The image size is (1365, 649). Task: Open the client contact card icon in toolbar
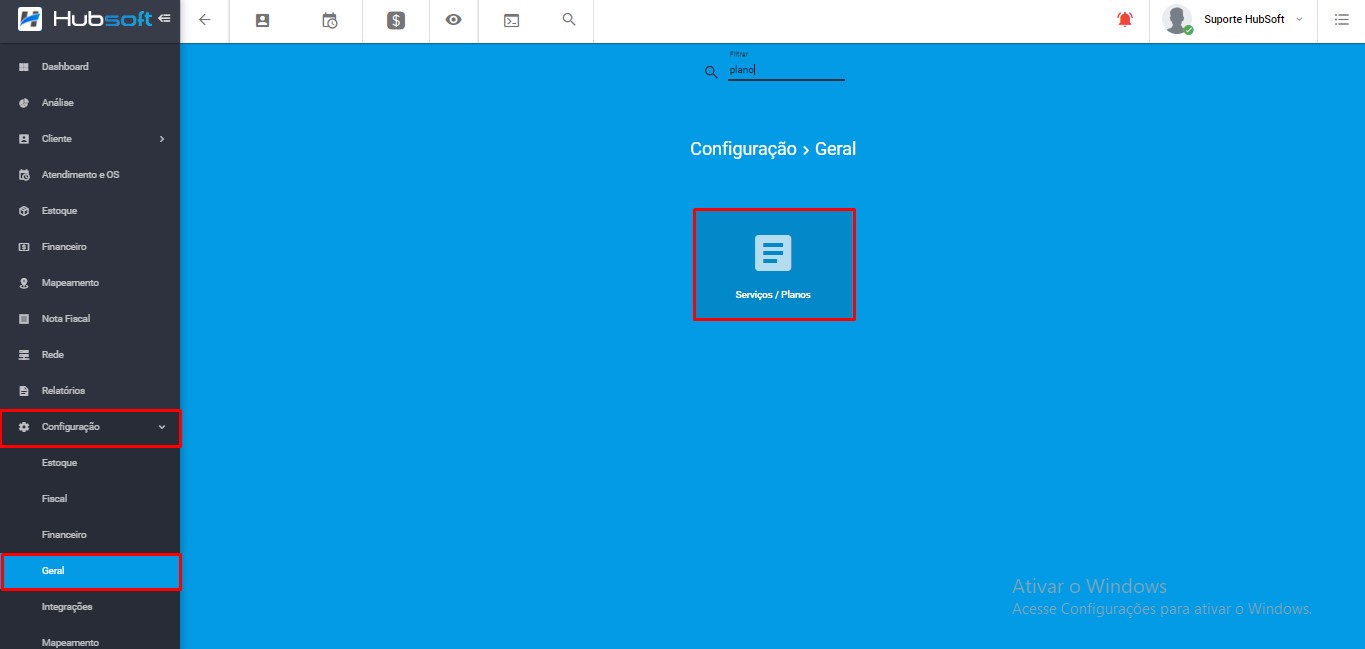(x=263, y=20)
